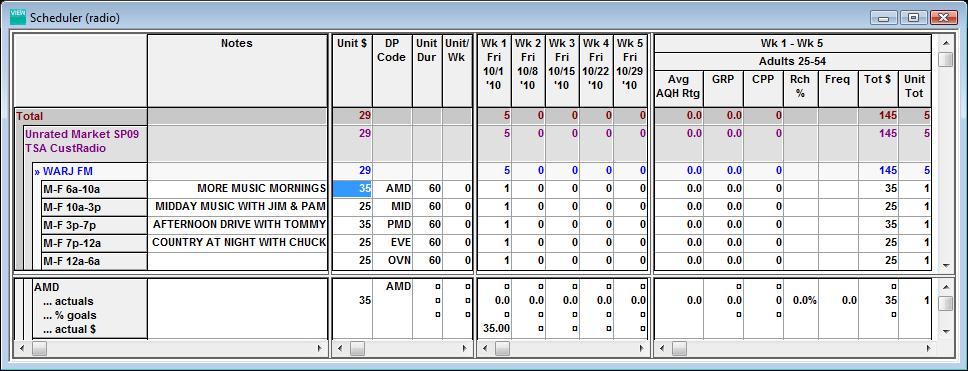Click the PMD daypart code cell

[x=392, y=225]
